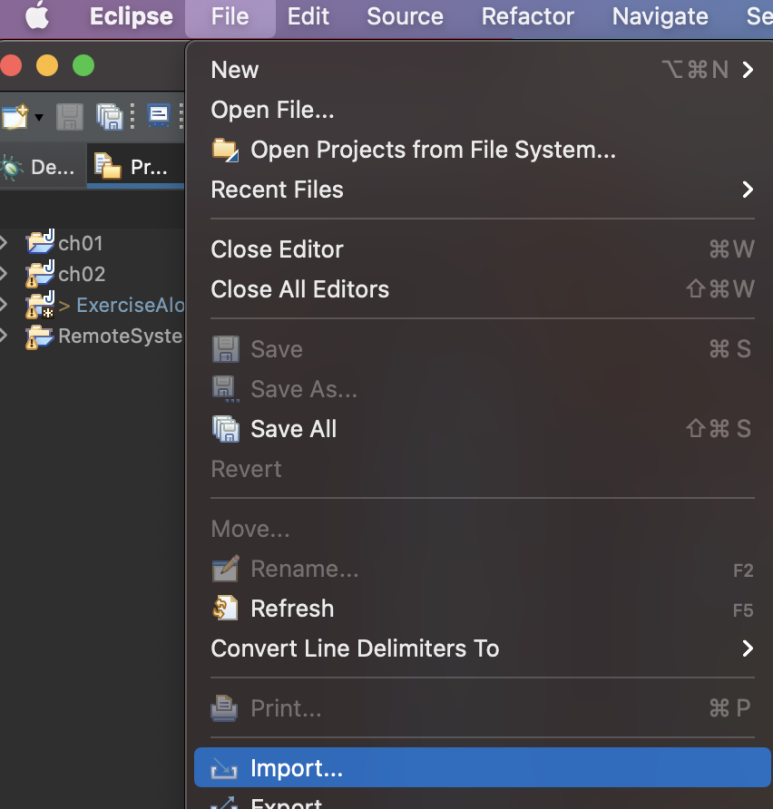Image resolution: width=773 pixels, height=809 pixels.
Task: Choose Import... menu entry
Action: (482, 768)
